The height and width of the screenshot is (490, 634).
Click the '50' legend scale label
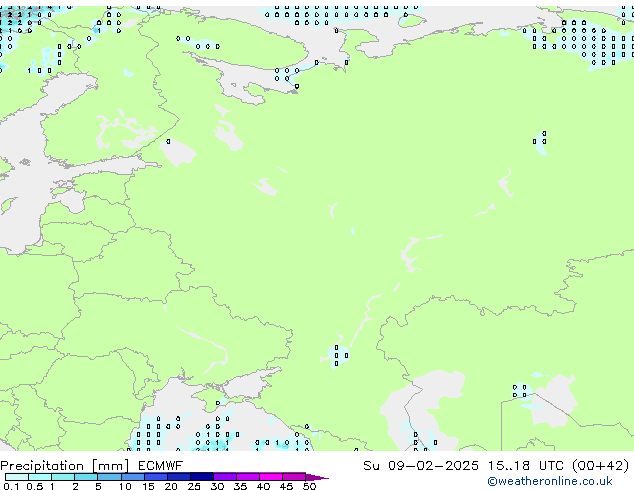(x=310, y=486)
